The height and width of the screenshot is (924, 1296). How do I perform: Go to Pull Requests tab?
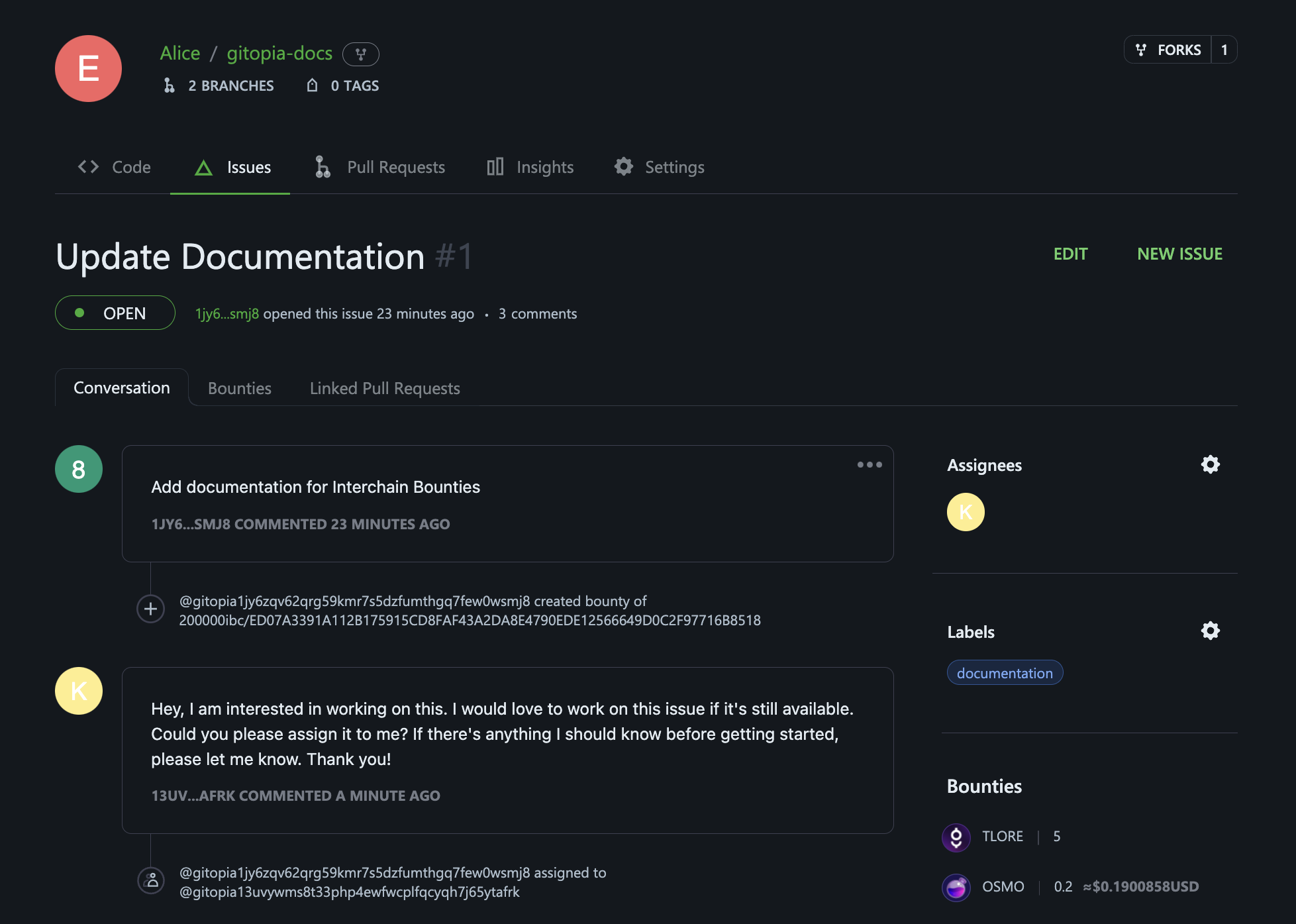pyautogui.click(x=379, y=167)
